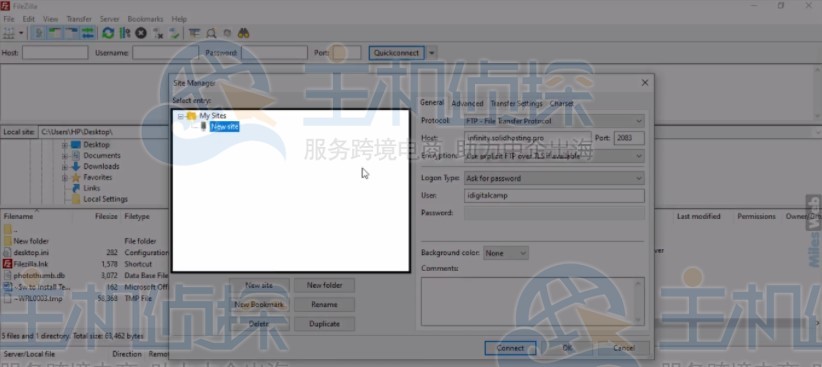Image resolution: width=822 pixels, height=367 pixels.
Task: Click the refresh file lists icon
Action: [108, 33]
